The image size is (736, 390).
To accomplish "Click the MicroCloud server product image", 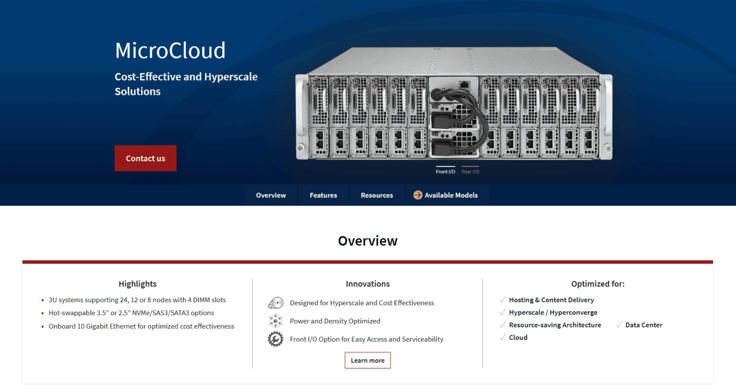I will 454,104.
